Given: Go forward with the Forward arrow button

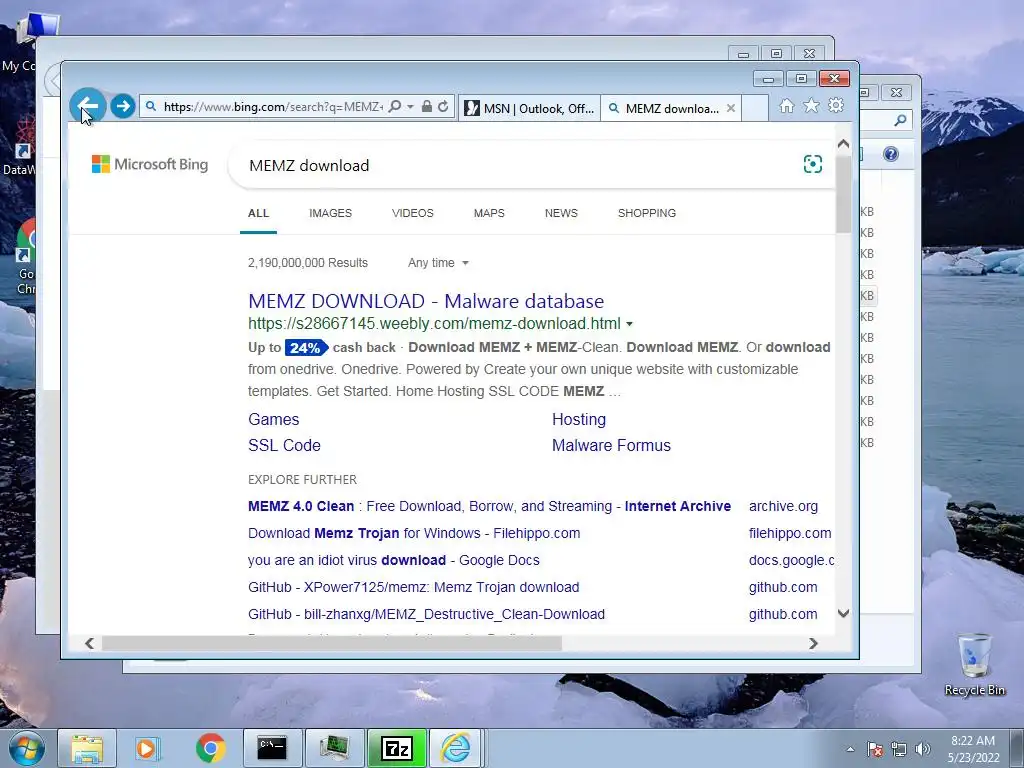Looking at the screenshot, I should pos(122,106).
